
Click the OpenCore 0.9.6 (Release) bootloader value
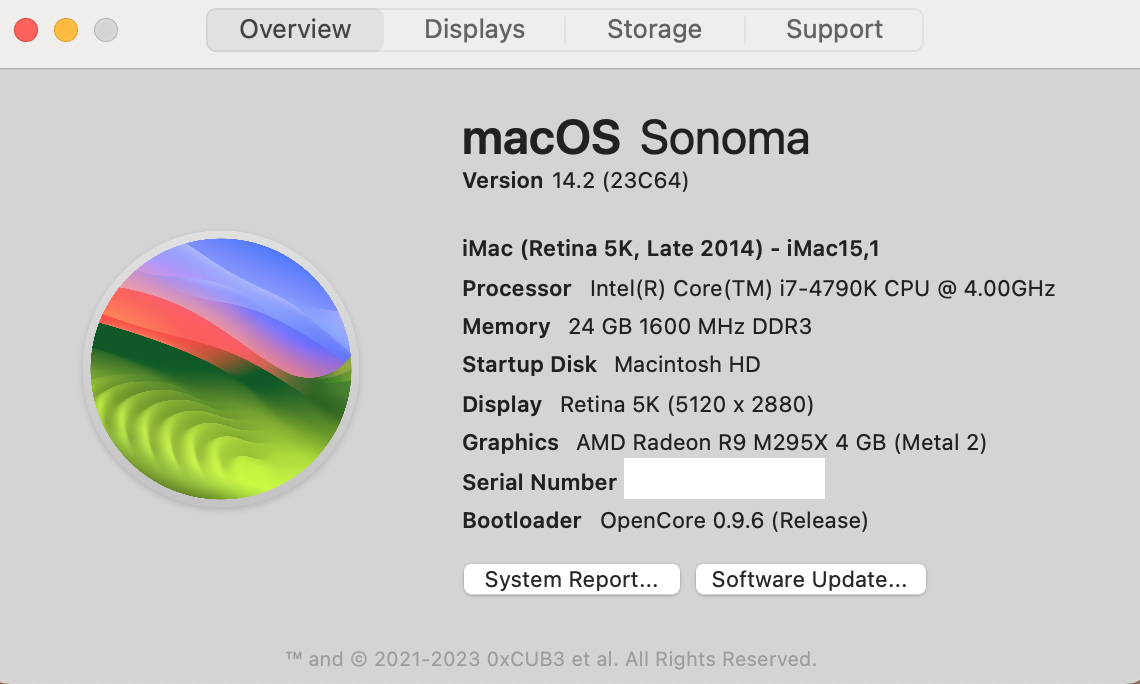pos(733,521)
